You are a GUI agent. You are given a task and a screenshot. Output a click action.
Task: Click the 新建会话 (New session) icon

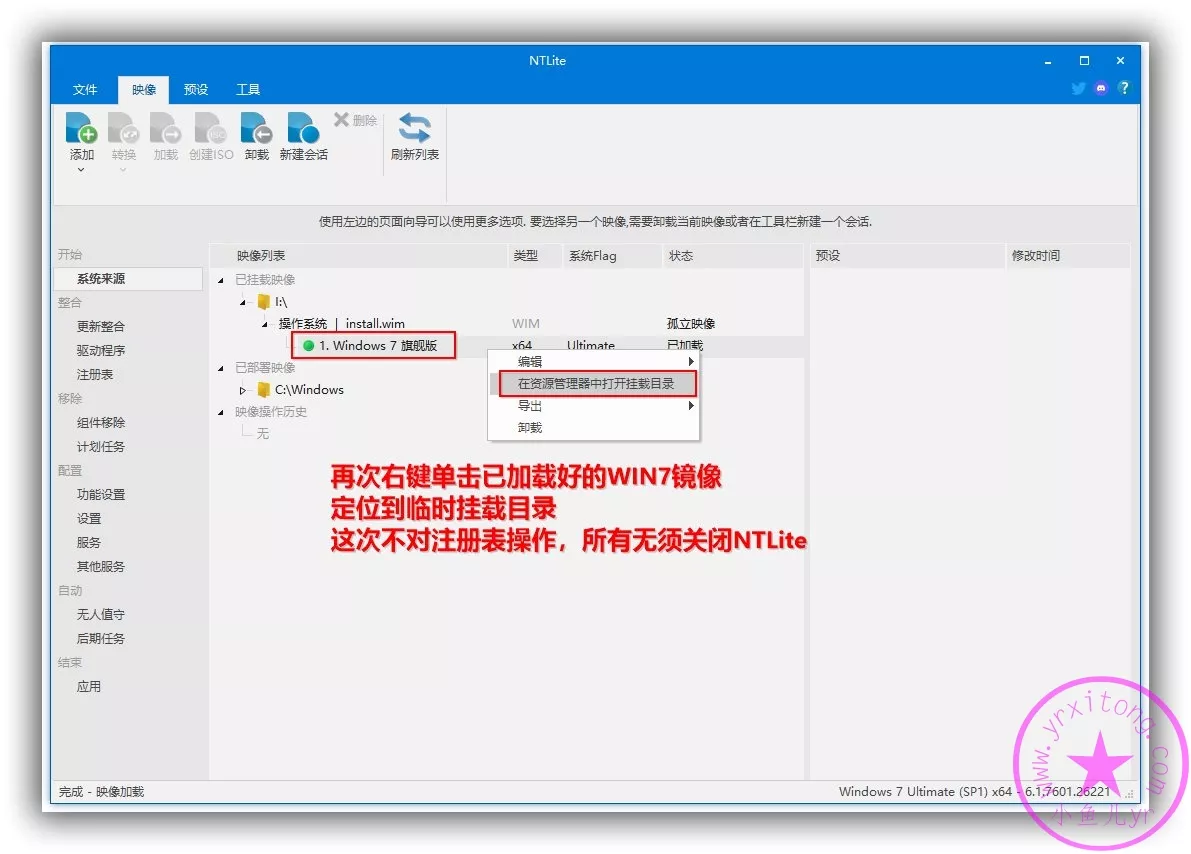303,128
